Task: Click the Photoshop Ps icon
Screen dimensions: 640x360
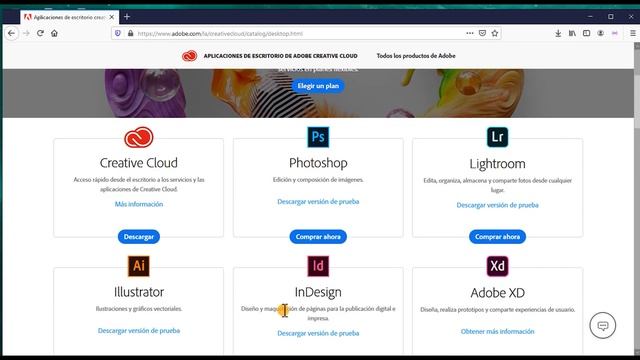Action: tap(318, 137)
